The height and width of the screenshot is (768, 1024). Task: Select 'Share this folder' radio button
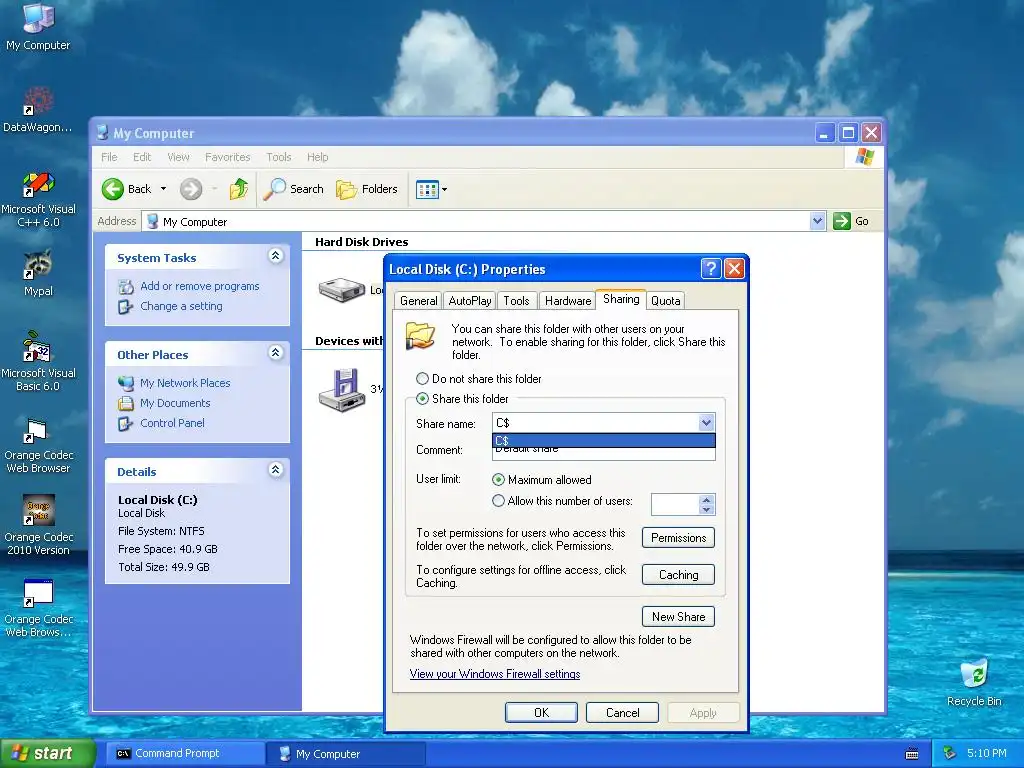(423, 398)
